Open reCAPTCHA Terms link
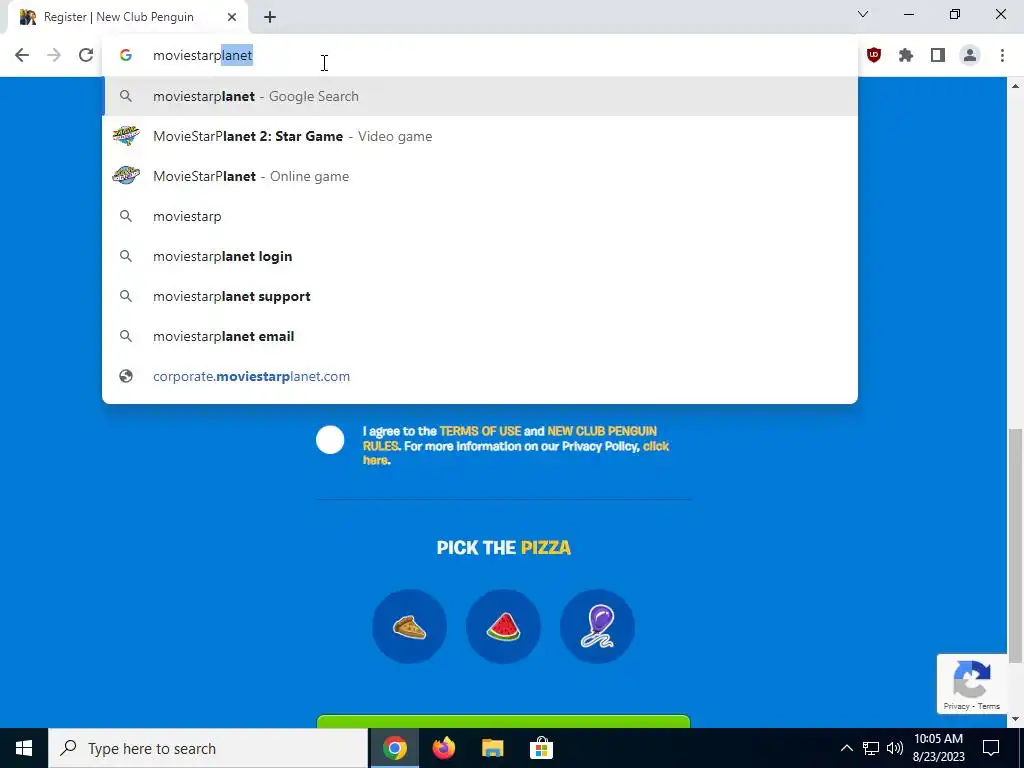Image resolution: width=1024 pixels, height=768 pixels. [x=989, y=706]
